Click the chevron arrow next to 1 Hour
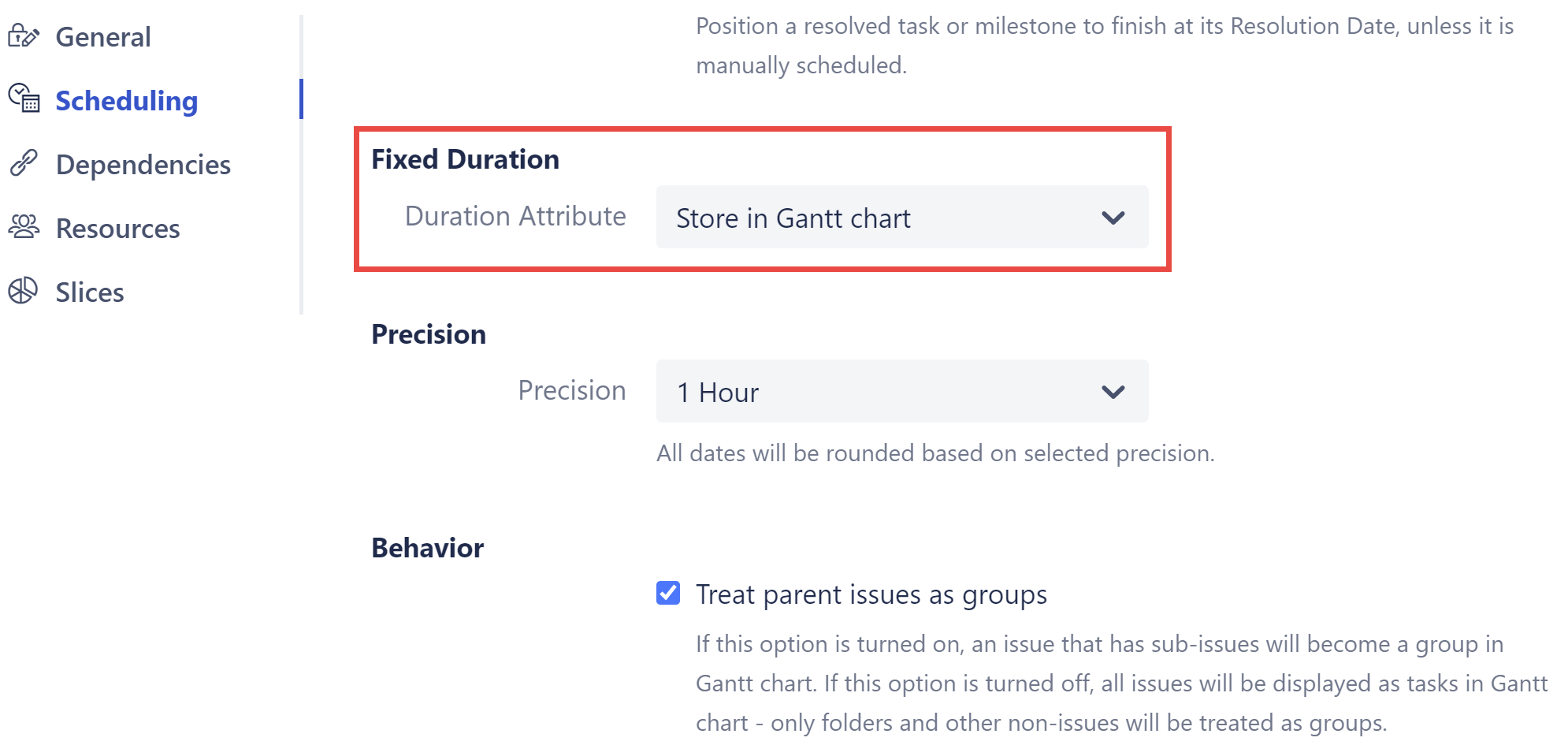Viewport: 1568px width, 745px height. [x=1113, y=392]
